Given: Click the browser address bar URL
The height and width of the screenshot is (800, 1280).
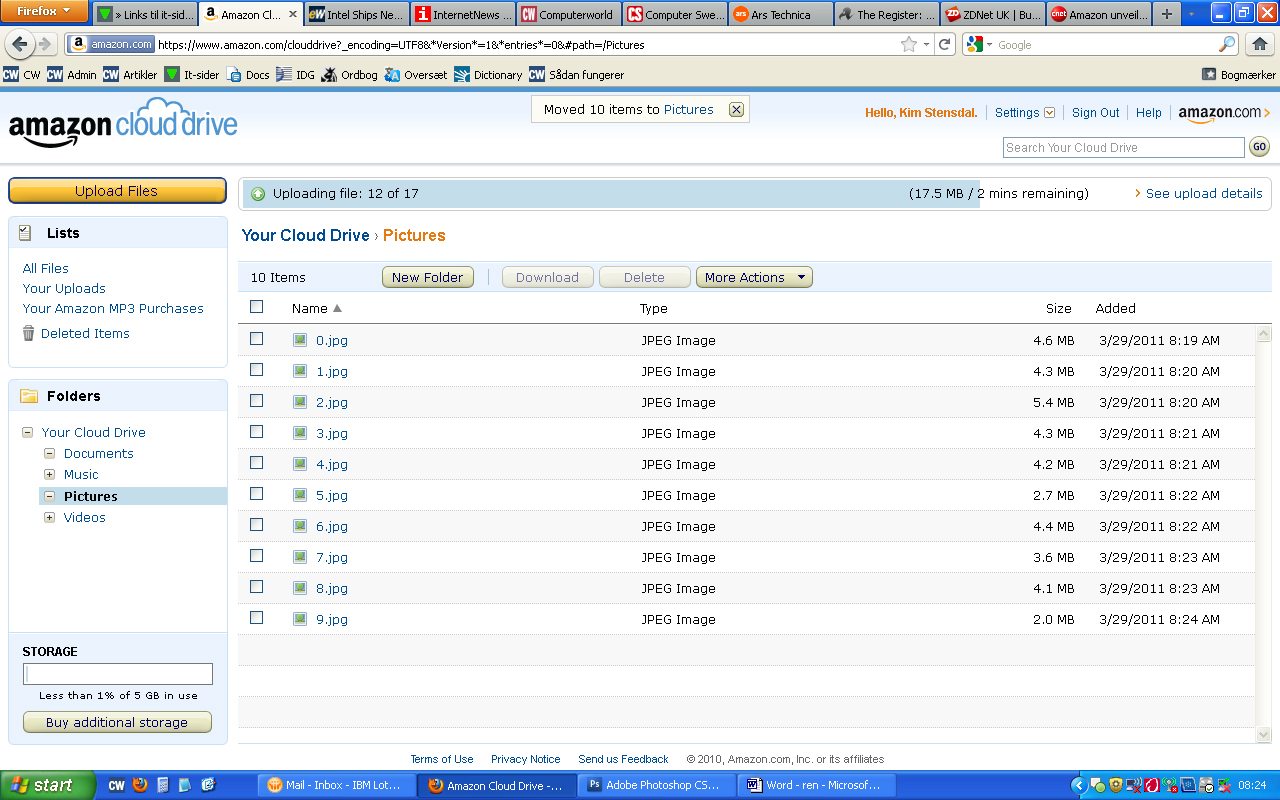Looking at the screenshot, I should [x=401, y=45].
